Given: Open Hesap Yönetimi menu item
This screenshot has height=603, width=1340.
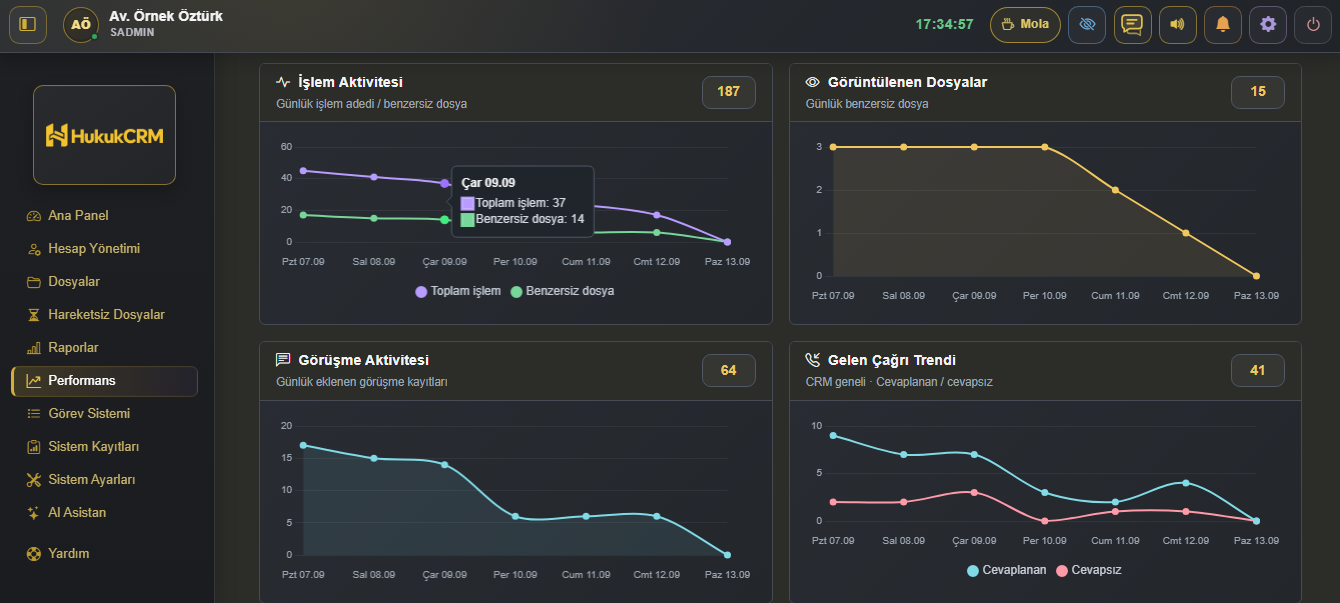Looking at the screenshot, I should (x=104, y=249).
